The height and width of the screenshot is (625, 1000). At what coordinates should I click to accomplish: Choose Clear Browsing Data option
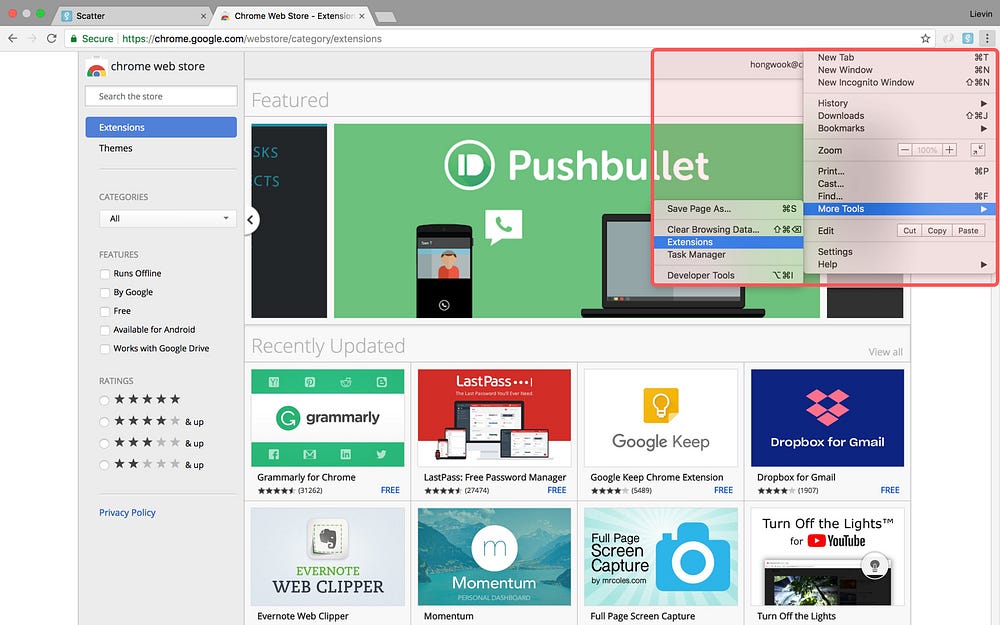728,229
